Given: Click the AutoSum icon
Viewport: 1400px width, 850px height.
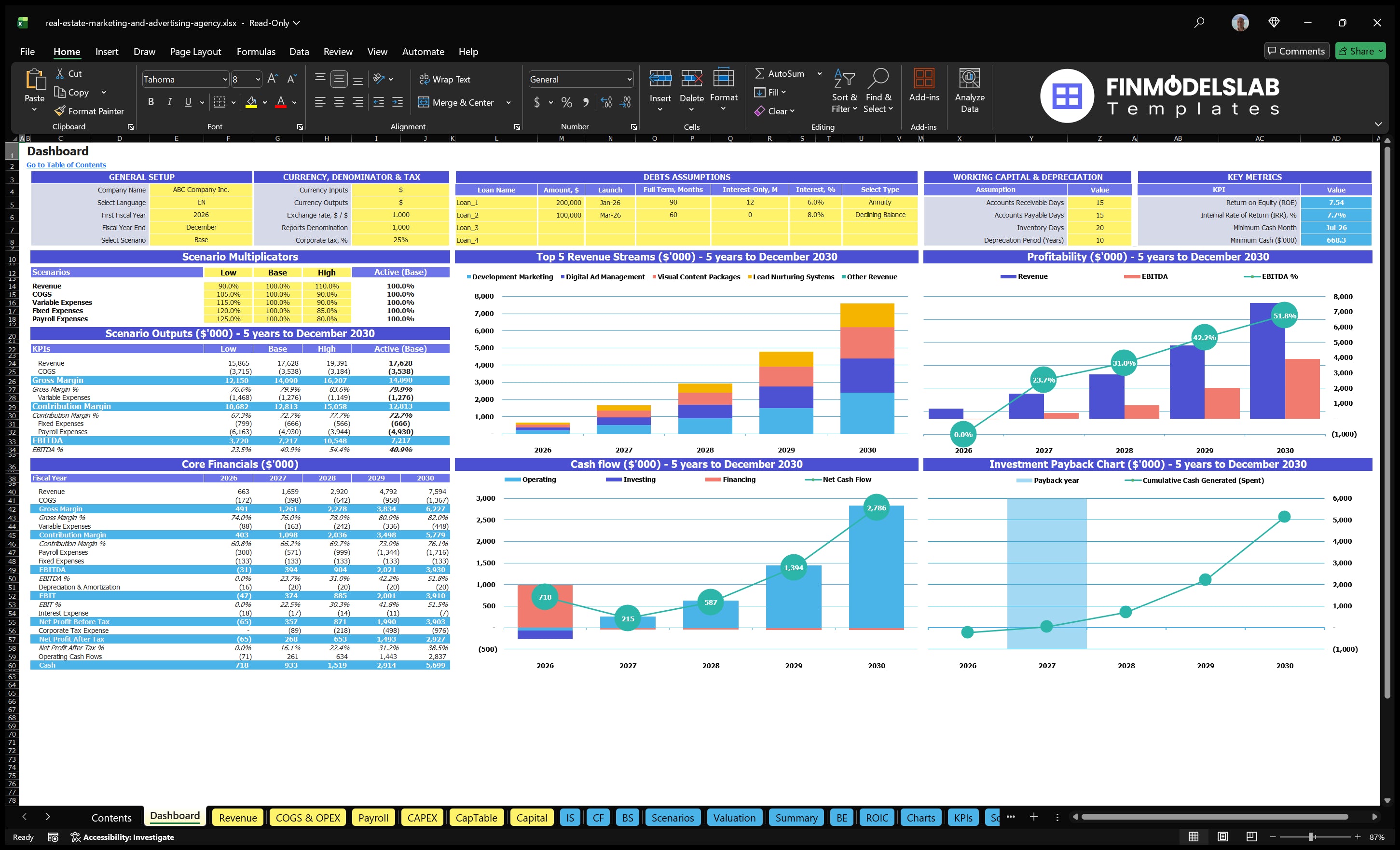Looking at the screenshot, I should (x=760, y=73).
